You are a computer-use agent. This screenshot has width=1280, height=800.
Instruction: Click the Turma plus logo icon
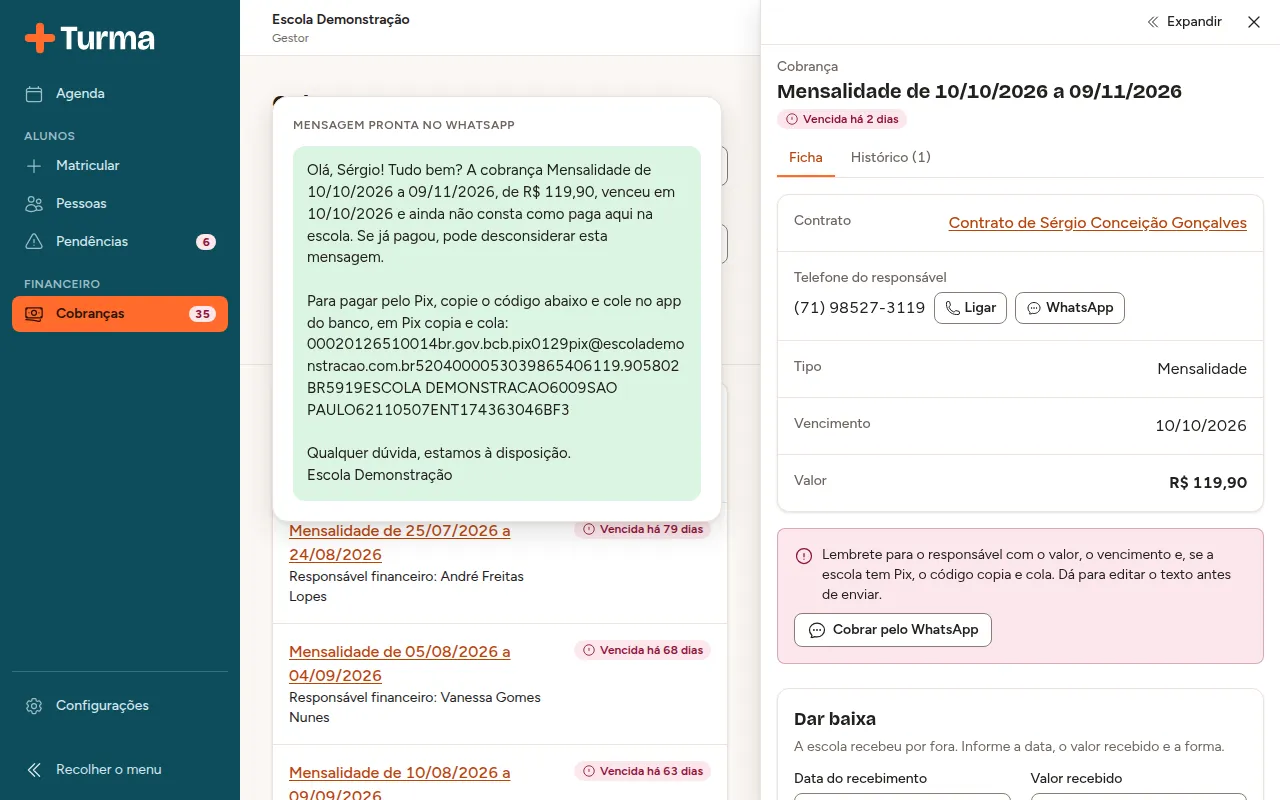click(x=40, y=38)
